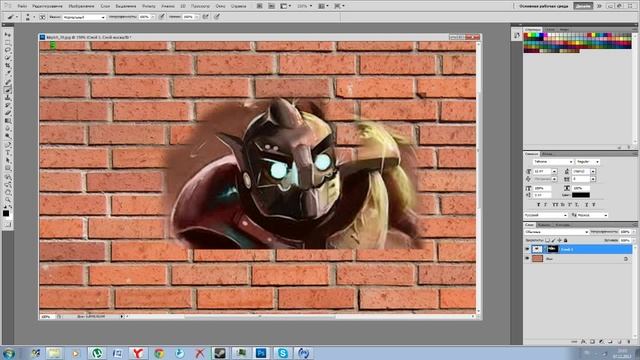Launch Bridge from the application bar
The width and height of the screenshot is (640, 360).
click(260, 6)
